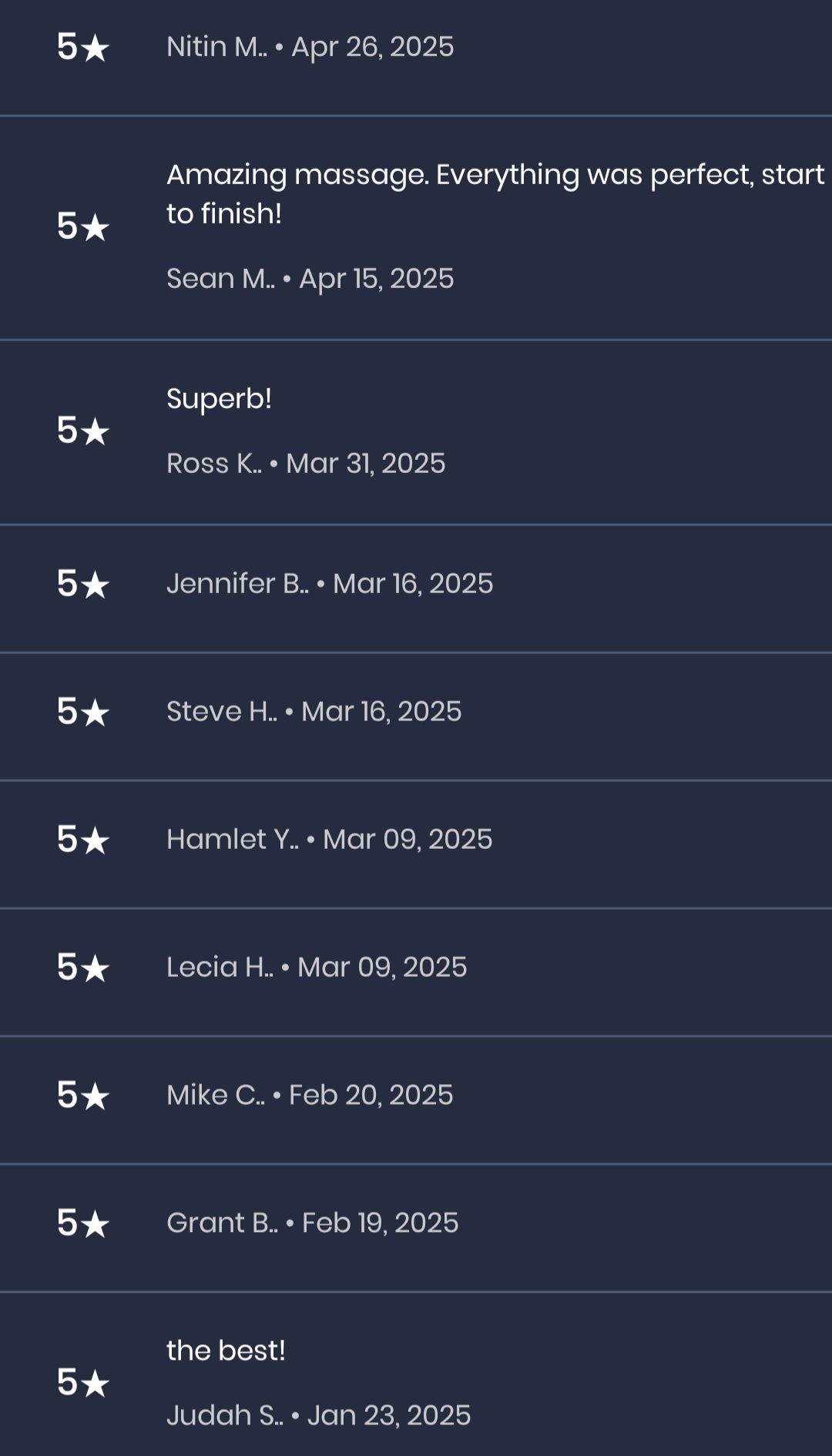Select Mike C.'s Feb 20, 2025 entry

[310, 1095]
